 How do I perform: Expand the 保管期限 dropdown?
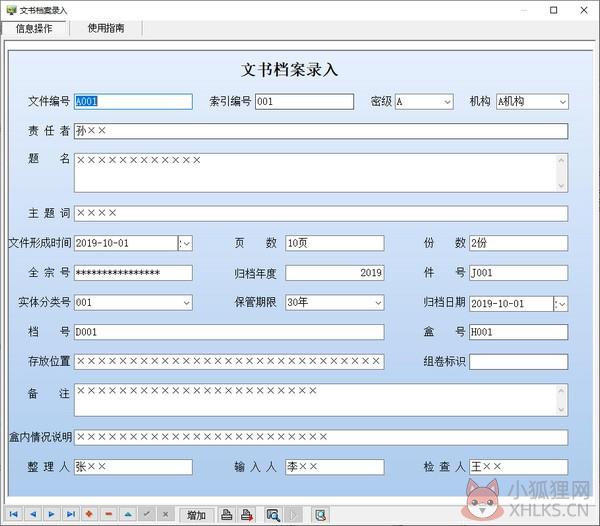[378, 303]
